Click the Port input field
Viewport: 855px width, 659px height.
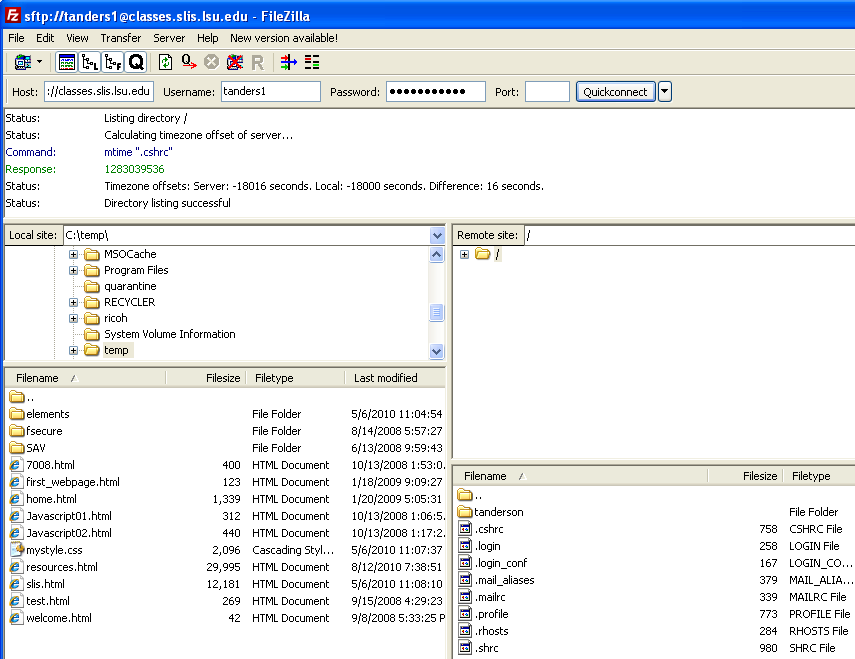click(547, 92)
